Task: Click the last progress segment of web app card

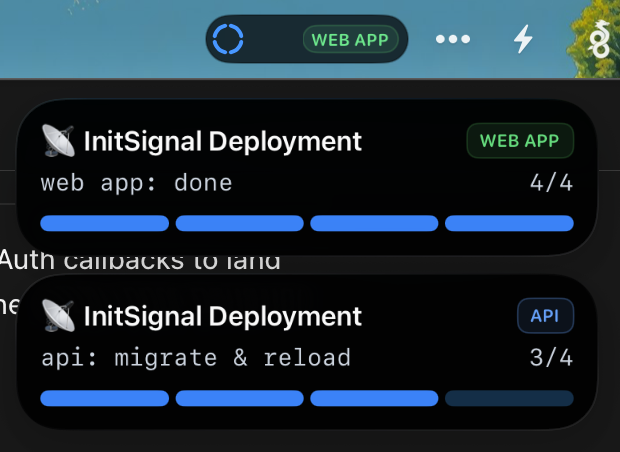Action: point(509,223)
